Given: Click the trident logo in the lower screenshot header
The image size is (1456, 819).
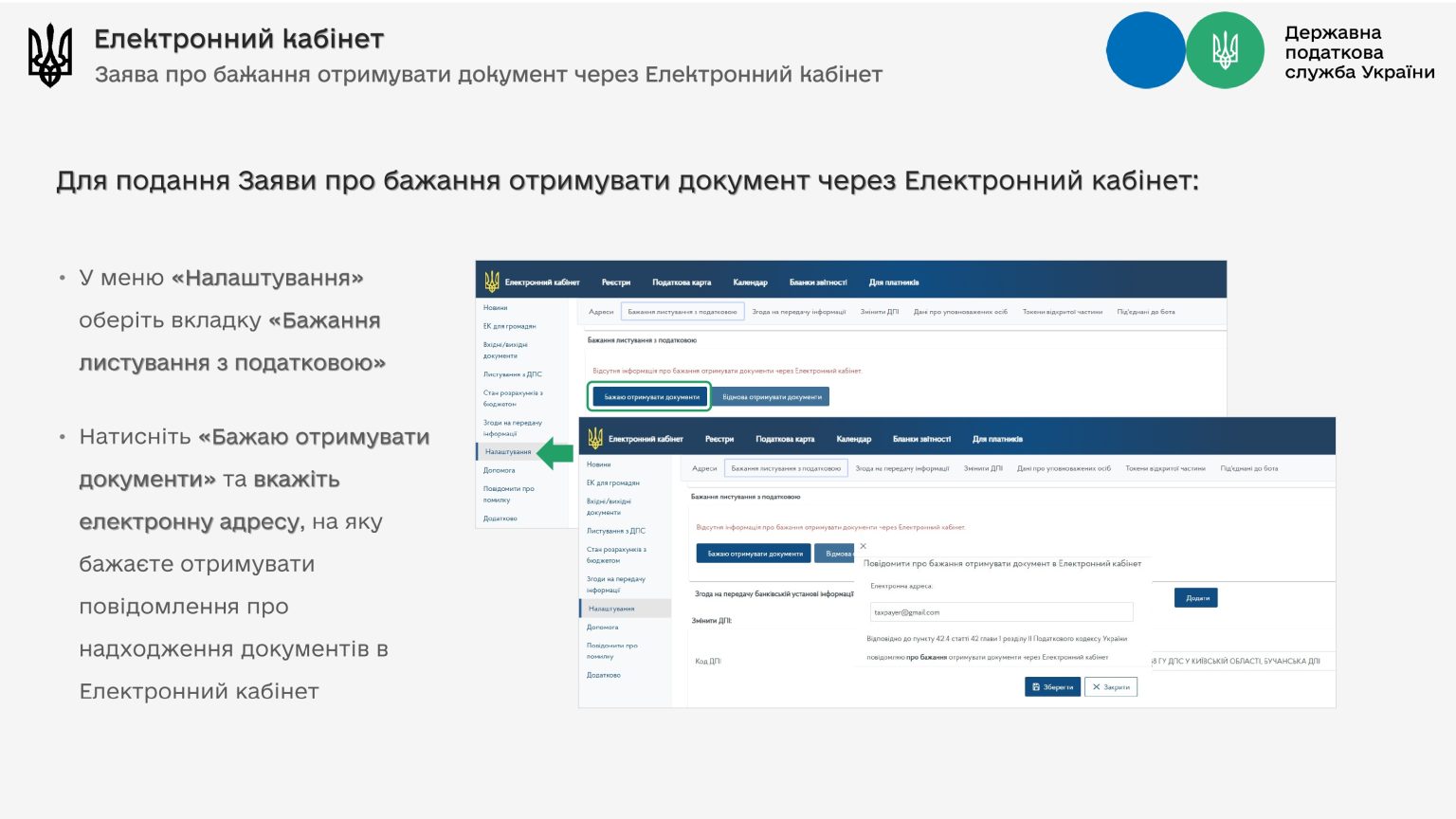Looking at the screenshot, I should coord(595,438).
